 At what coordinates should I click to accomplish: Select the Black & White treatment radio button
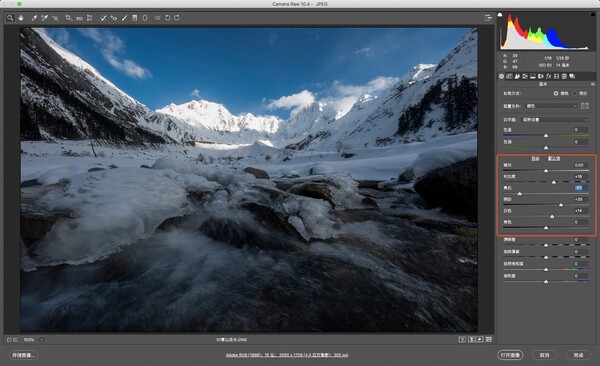(x=575, y=93)
